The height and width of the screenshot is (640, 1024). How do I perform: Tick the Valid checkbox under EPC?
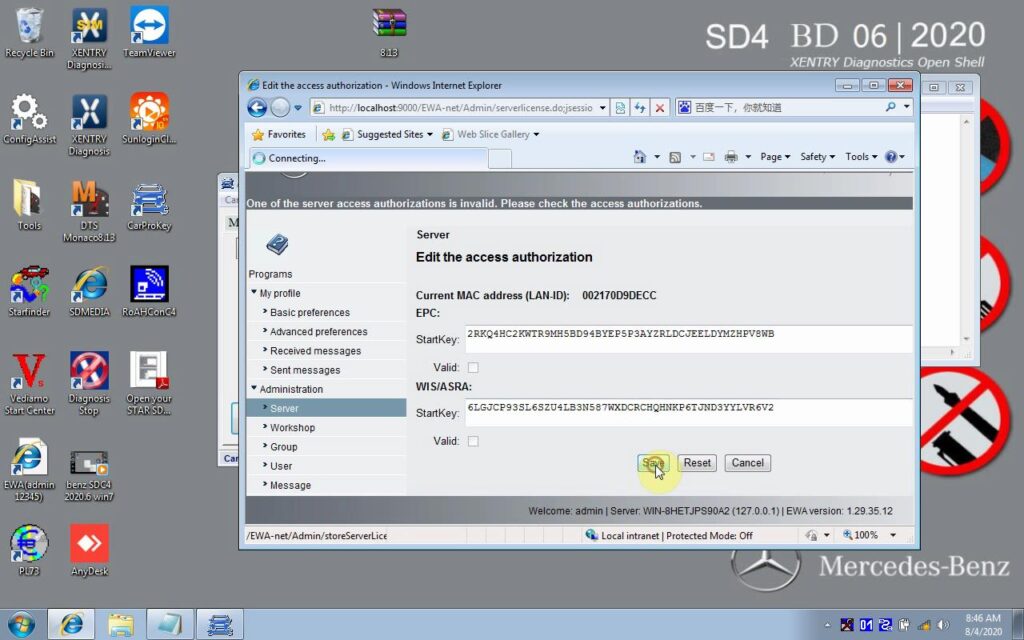(x=473, y=368)
